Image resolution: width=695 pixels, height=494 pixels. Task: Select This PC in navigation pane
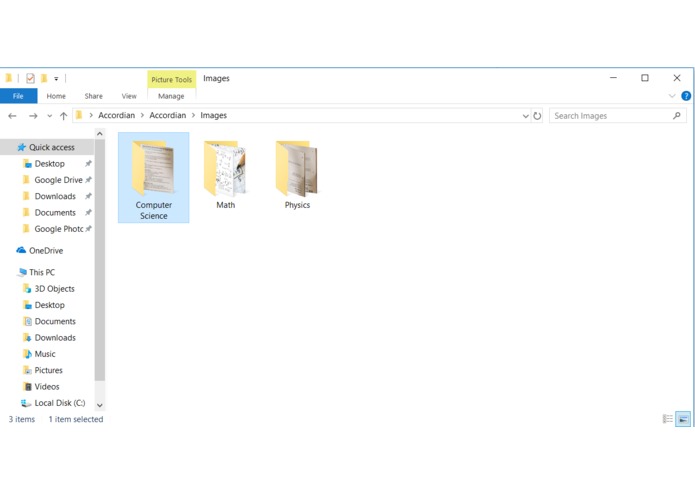(x=42, y=272)
